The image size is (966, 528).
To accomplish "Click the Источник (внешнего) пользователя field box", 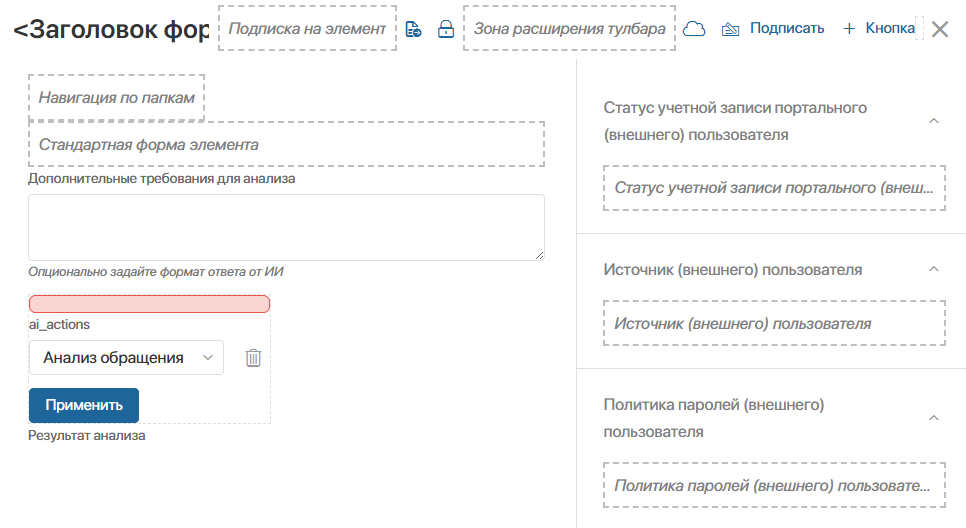I will tap(774, 324).
